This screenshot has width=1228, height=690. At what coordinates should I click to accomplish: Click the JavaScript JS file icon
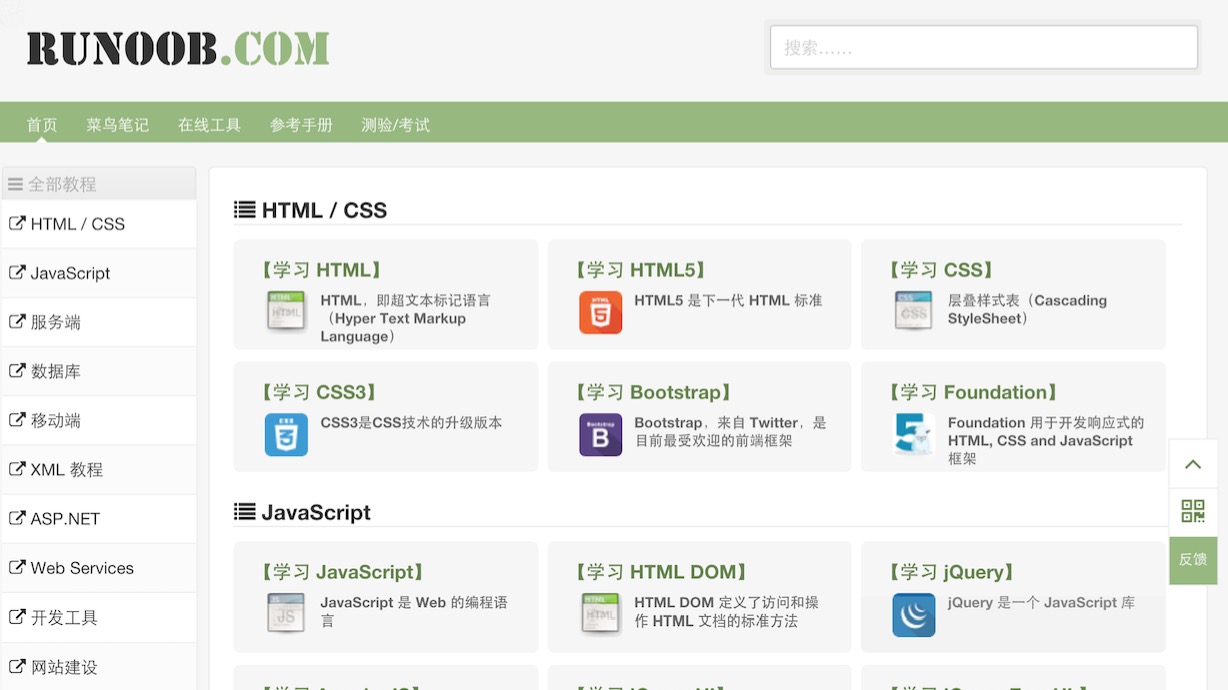point(286,613)
